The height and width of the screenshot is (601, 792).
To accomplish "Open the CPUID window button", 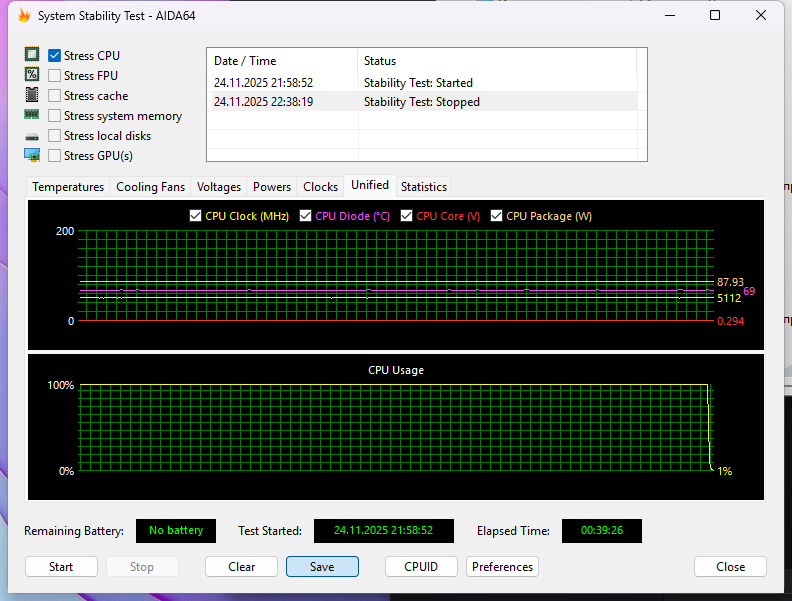I will (421, 567).
